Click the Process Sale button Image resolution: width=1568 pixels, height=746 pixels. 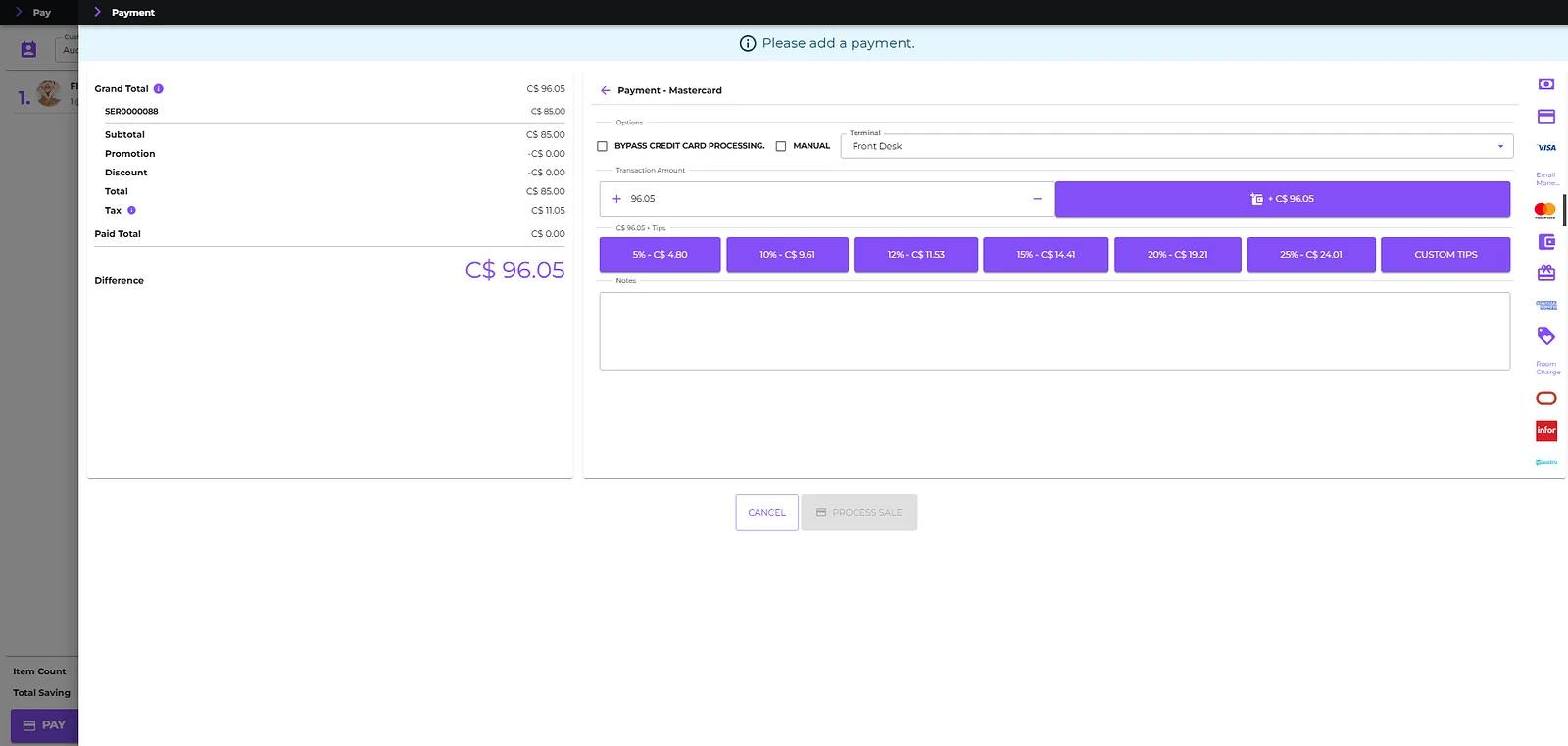pyautogui.click(x=859, y=513)
